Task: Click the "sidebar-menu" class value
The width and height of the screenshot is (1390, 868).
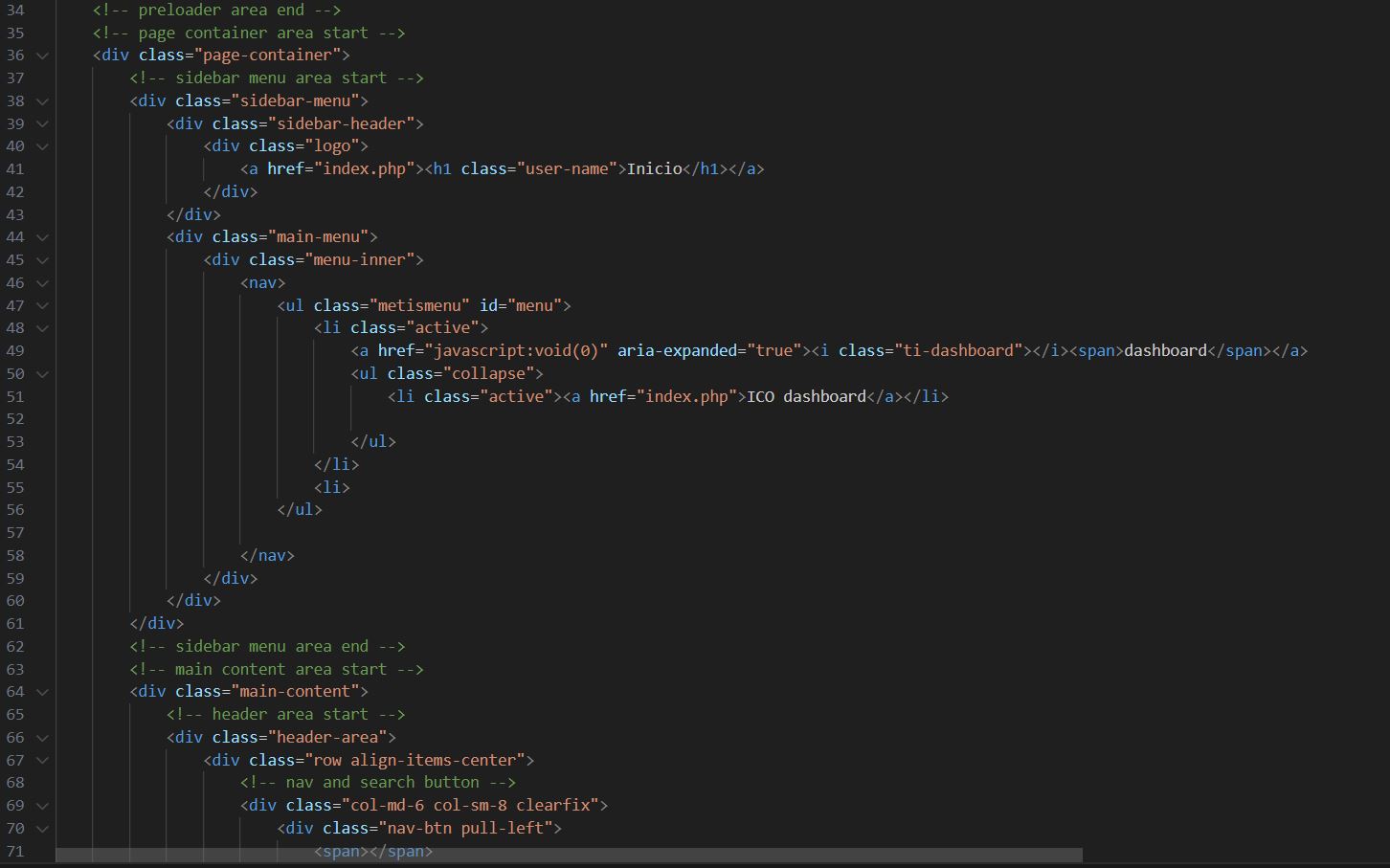Action: tap(295, 100)
